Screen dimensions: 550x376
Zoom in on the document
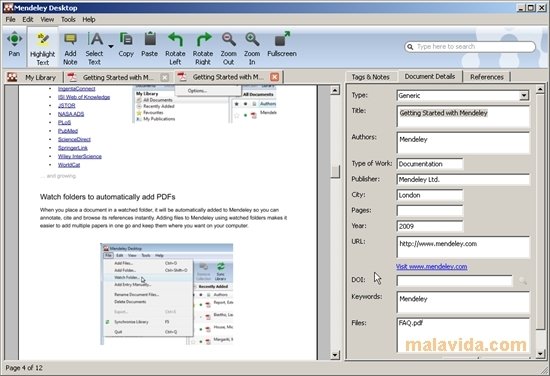coord(252,49)
